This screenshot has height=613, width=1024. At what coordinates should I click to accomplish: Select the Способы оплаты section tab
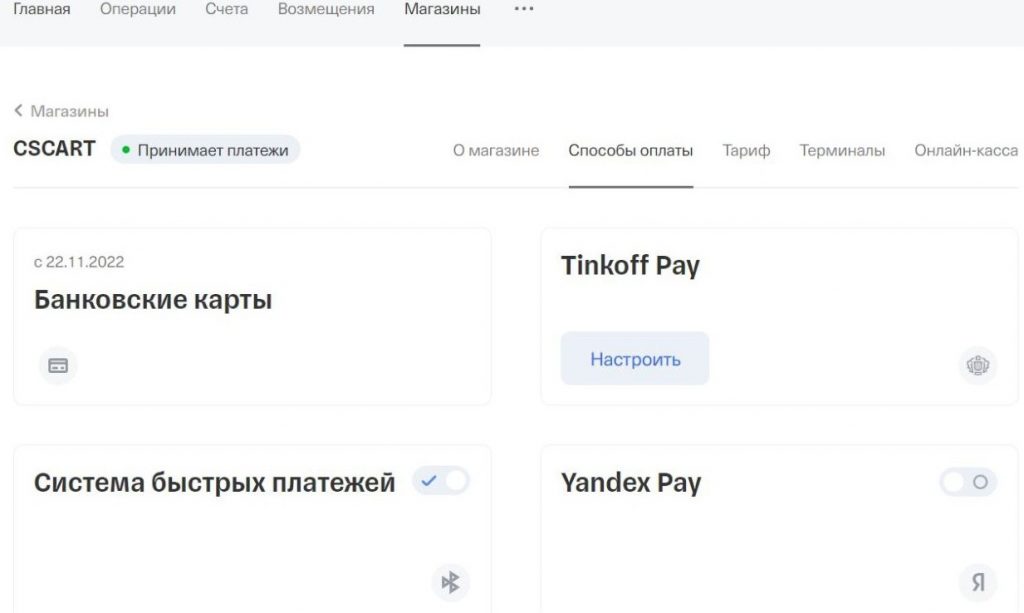pyautogui.click(x=630, y=151)
